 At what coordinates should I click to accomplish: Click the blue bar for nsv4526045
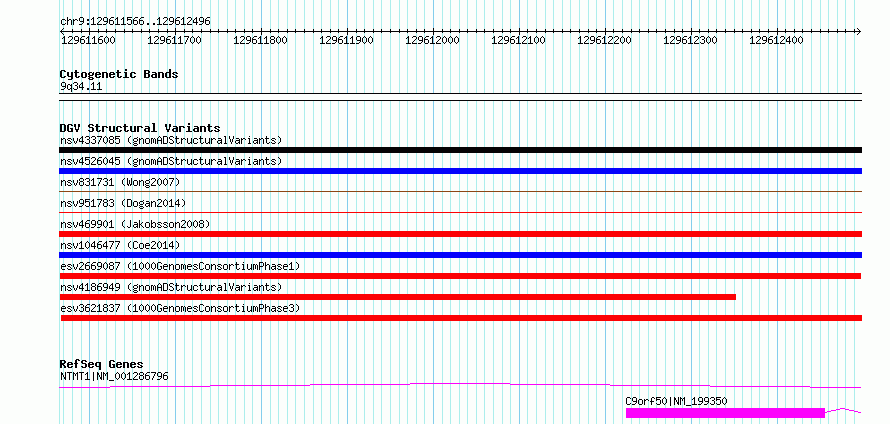coord(460,171)
